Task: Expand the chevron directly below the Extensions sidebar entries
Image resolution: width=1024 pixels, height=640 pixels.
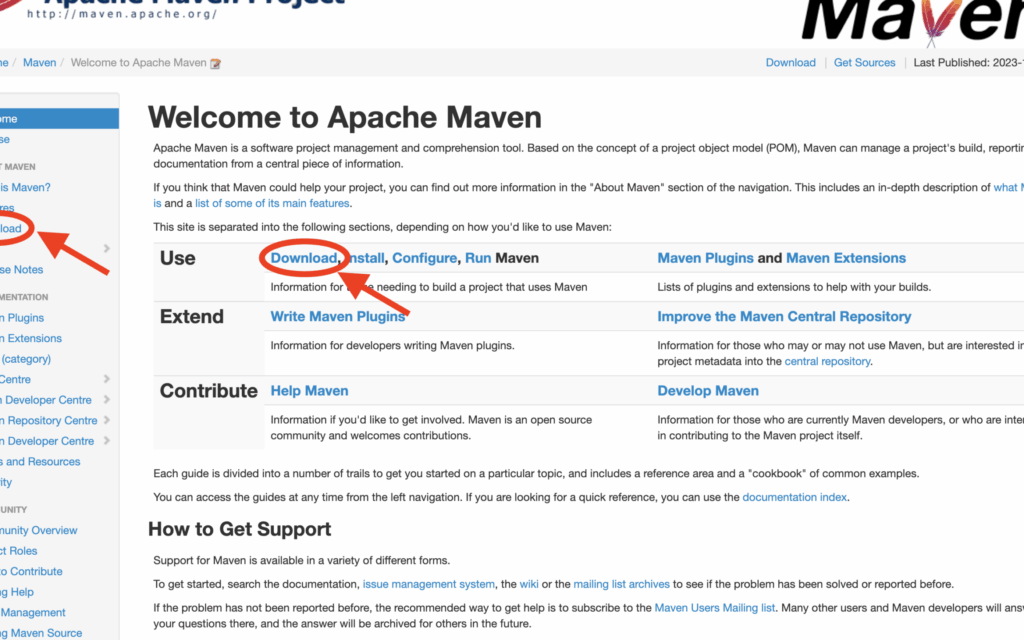Action: pos(107,379)
